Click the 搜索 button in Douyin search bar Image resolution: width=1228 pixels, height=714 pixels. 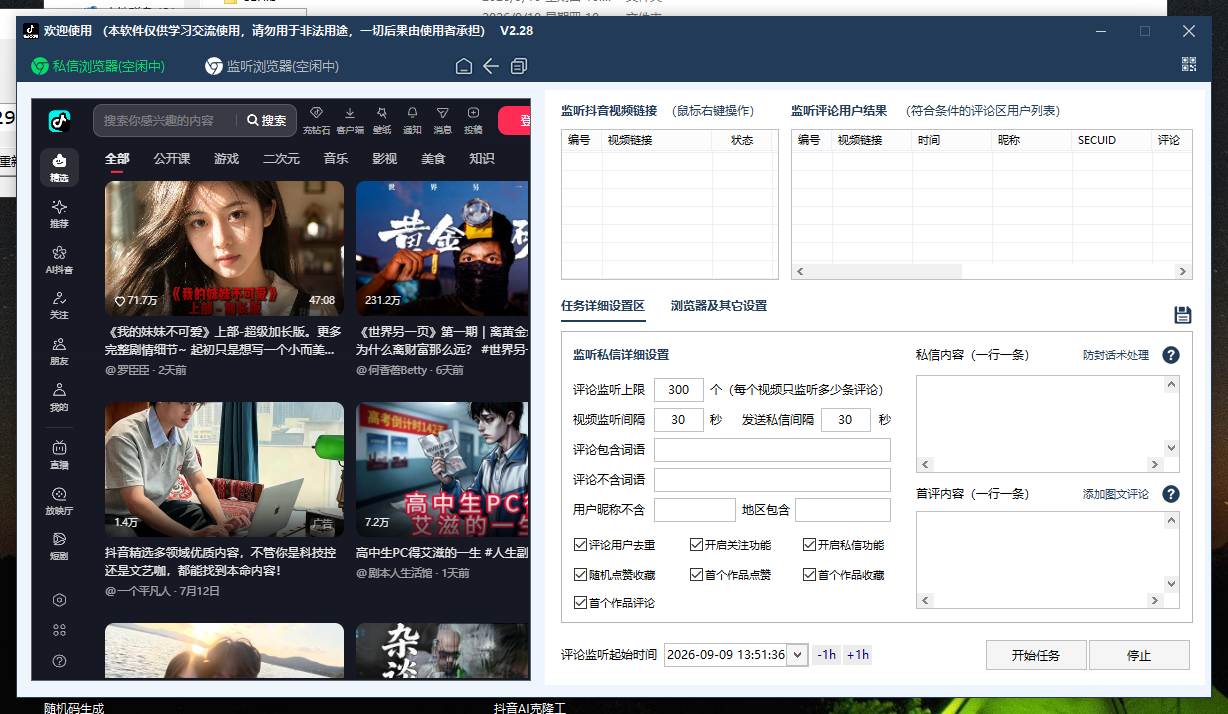267,120
